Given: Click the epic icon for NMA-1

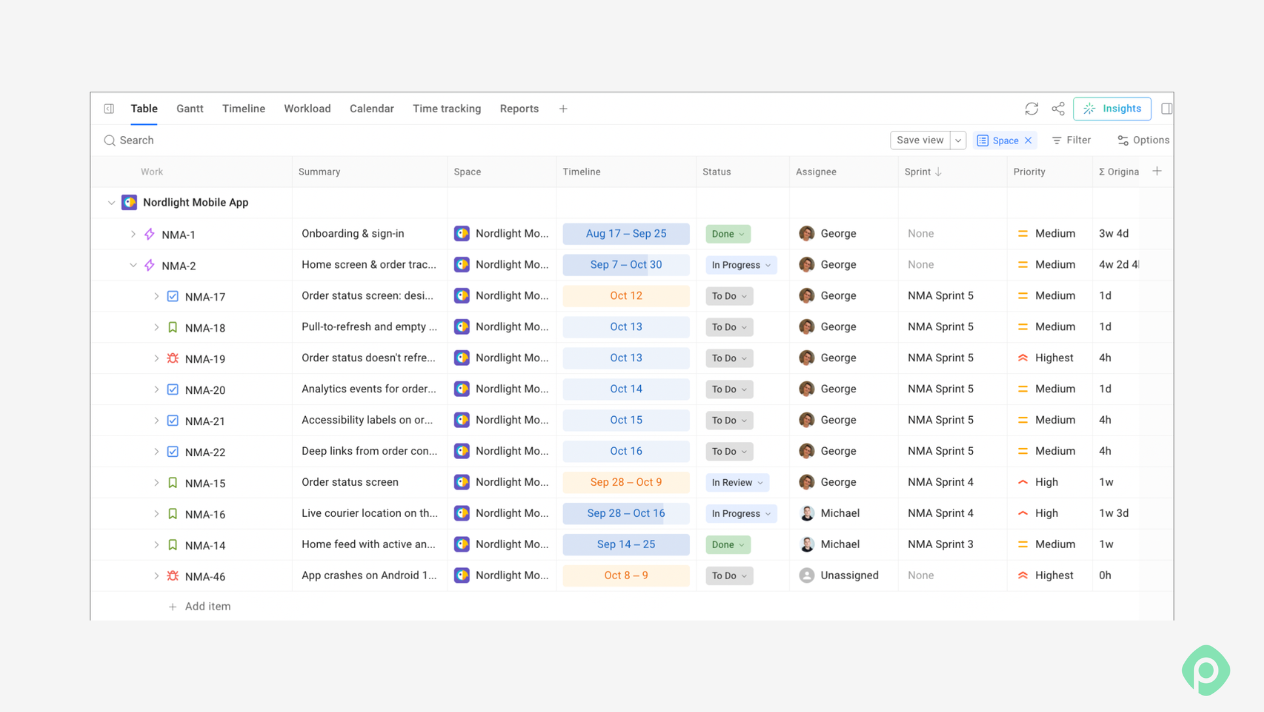Looking at the screenshot, I should [x=150, y=234].
